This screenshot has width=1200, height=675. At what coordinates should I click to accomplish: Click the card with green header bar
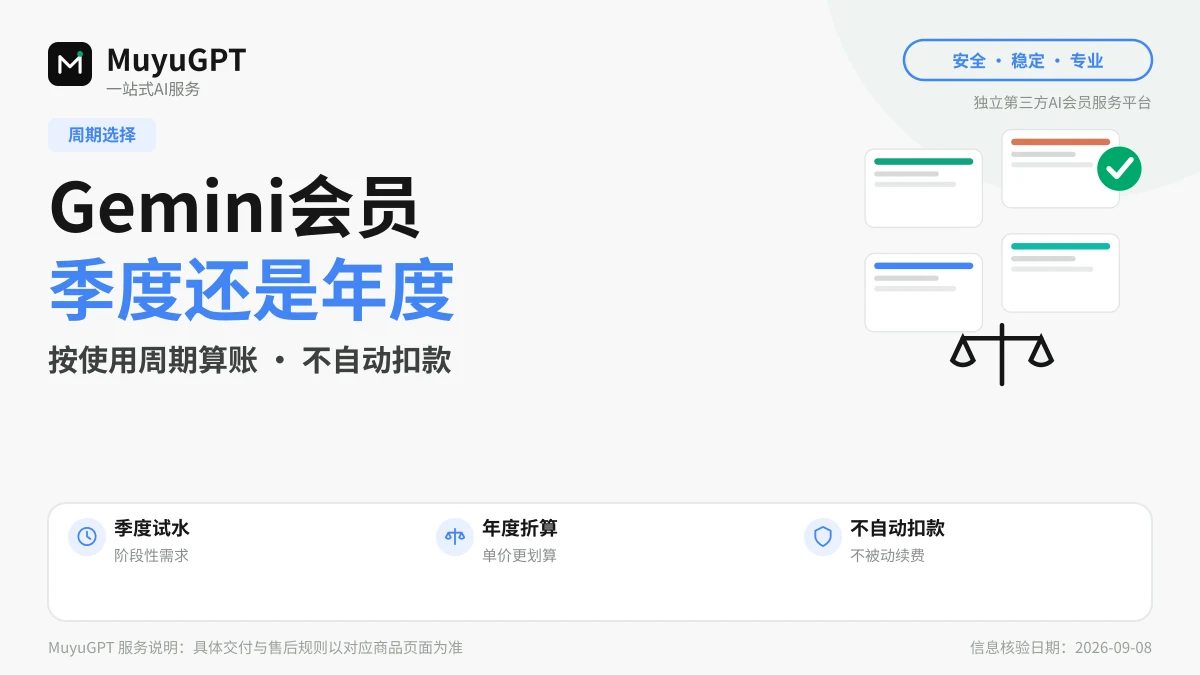click(923, 188)
